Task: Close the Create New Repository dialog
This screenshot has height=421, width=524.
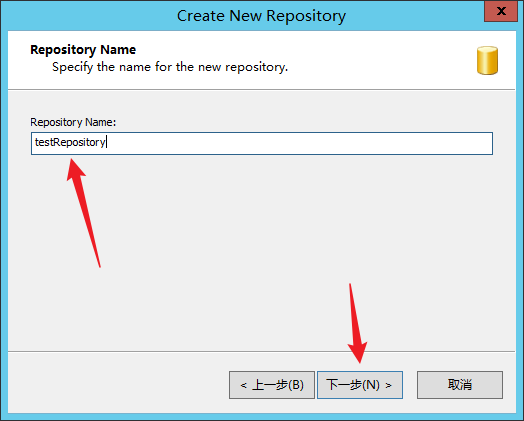Action: pyautogui.click(x=501, y=11)
